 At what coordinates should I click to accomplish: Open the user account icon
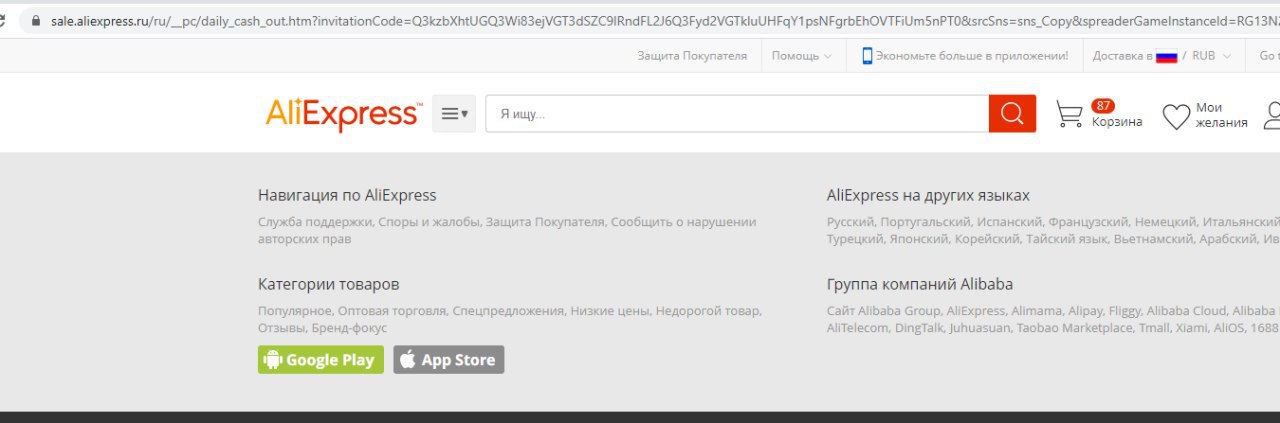1272,115
